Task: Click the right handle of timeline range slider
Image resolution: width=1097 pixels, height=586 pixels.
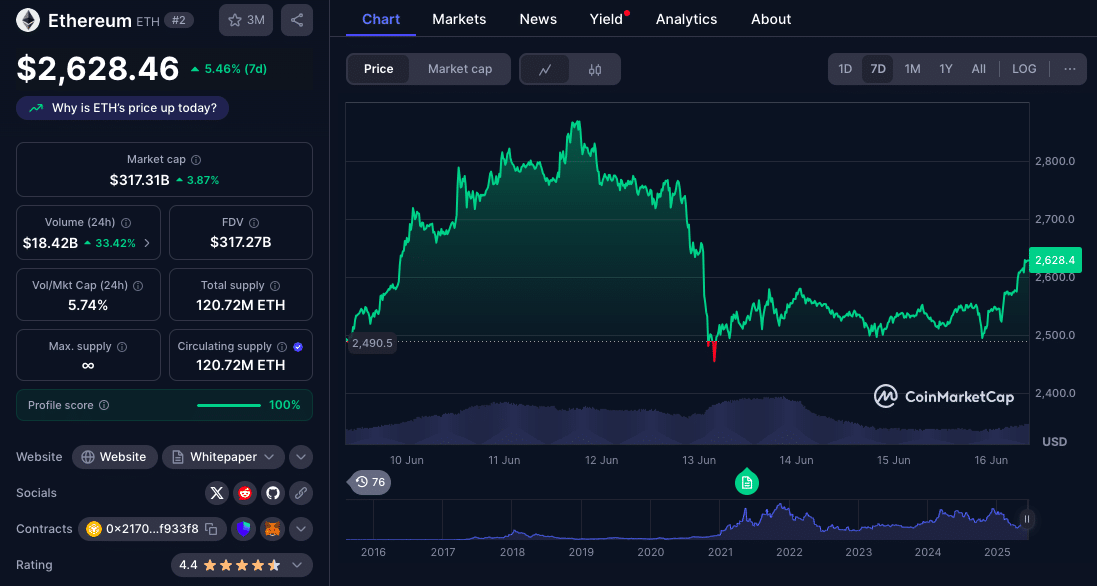Action: [1026, 519]
